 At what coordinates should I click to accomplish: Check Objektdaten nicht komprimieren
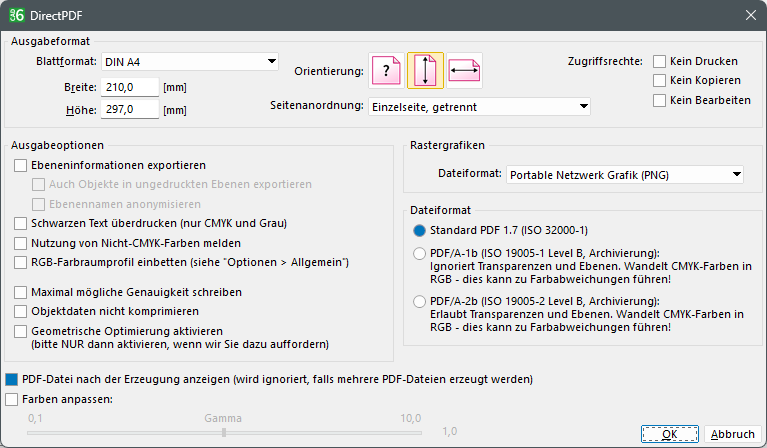(x=21, y=312)
